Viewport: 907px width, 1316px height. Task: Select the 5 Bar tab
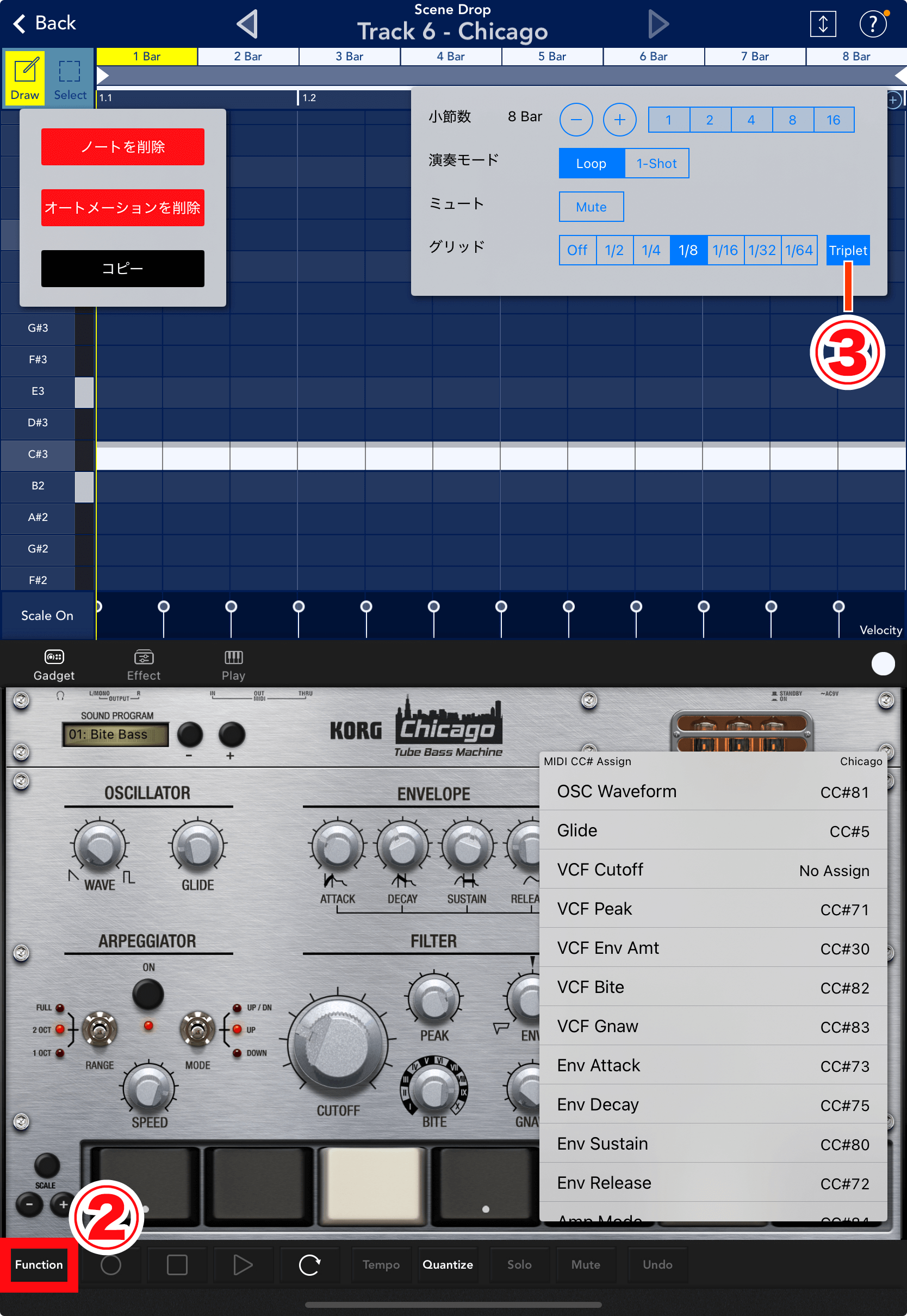coord(552,56)
